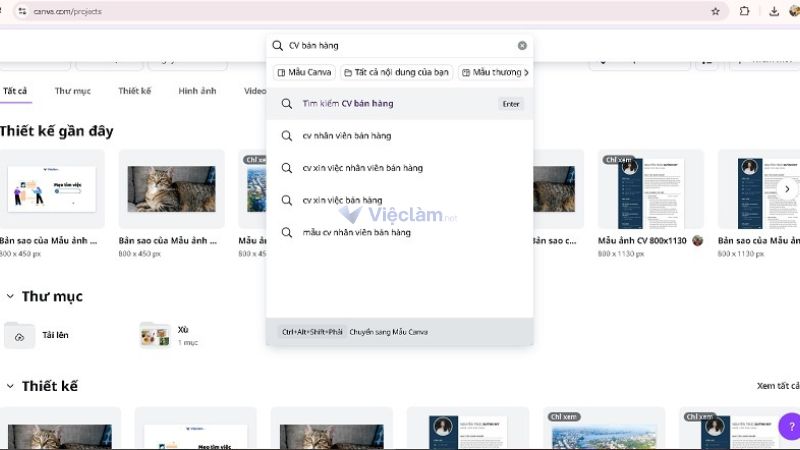Image resolution: width=800 pixels, height=450 pixels.
Task: Pick the 'mẫu cv nhân viên bán hàng' suggestion
Action: click(x=399, y=232)
